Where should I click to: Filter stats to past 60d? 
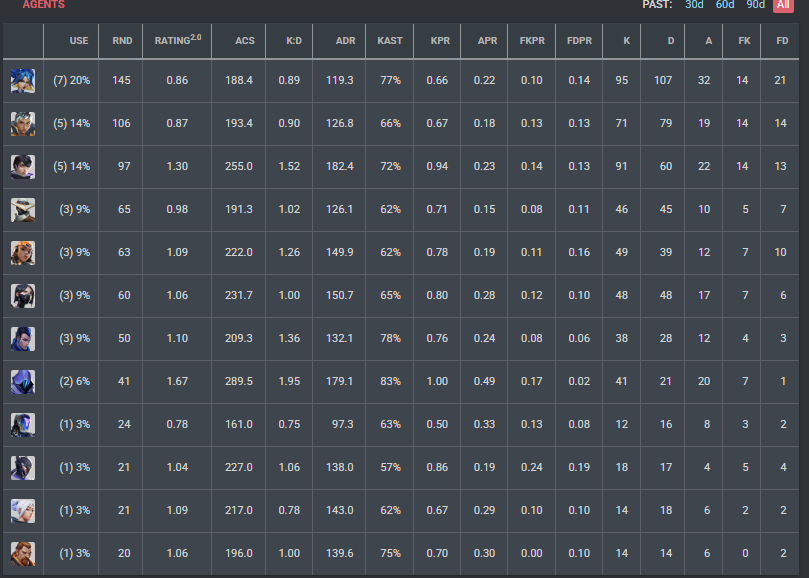click(x=725, y=5)
